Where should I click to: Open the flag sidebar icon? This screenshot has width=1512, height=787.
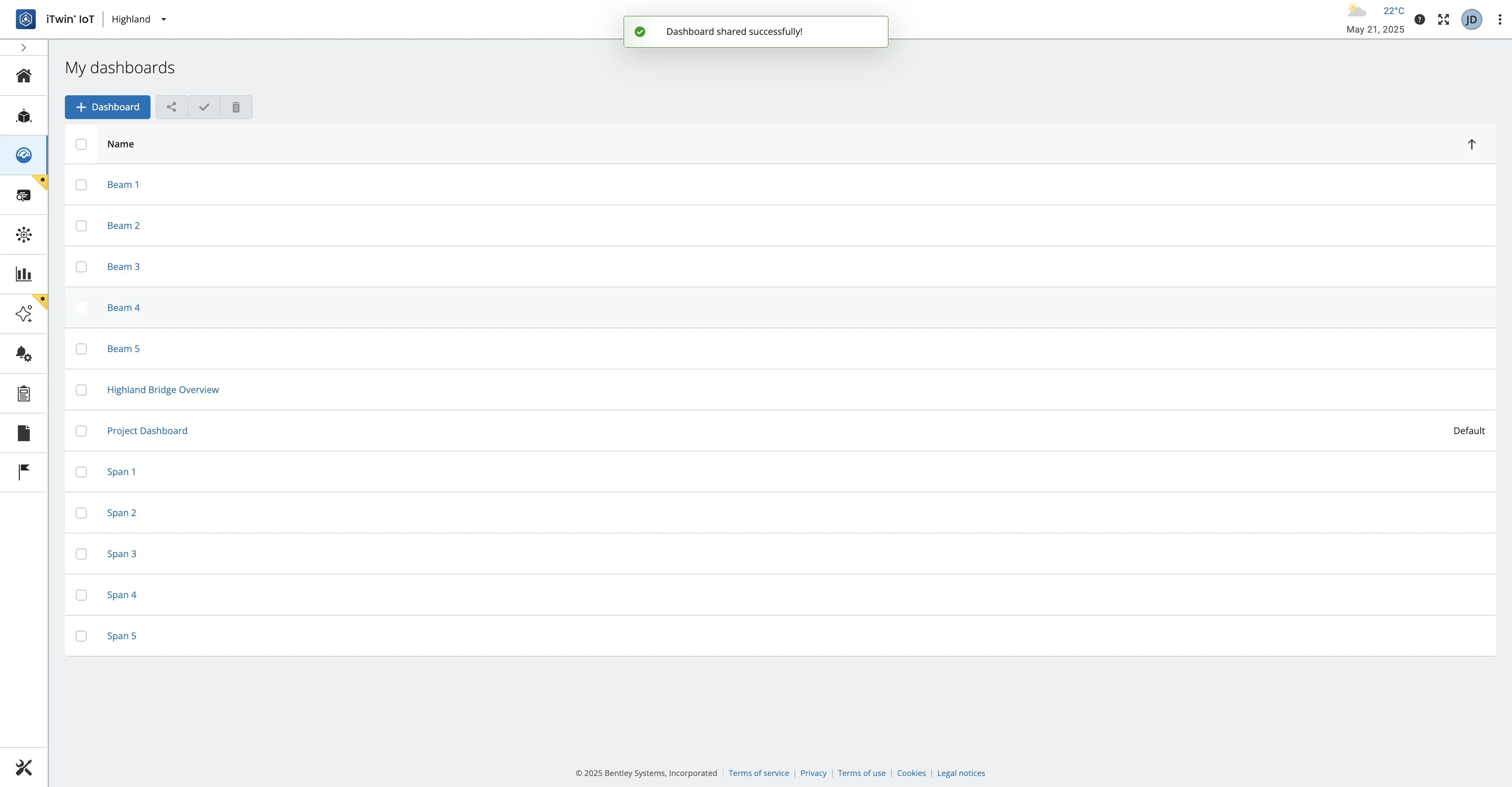tap(23, 472)
